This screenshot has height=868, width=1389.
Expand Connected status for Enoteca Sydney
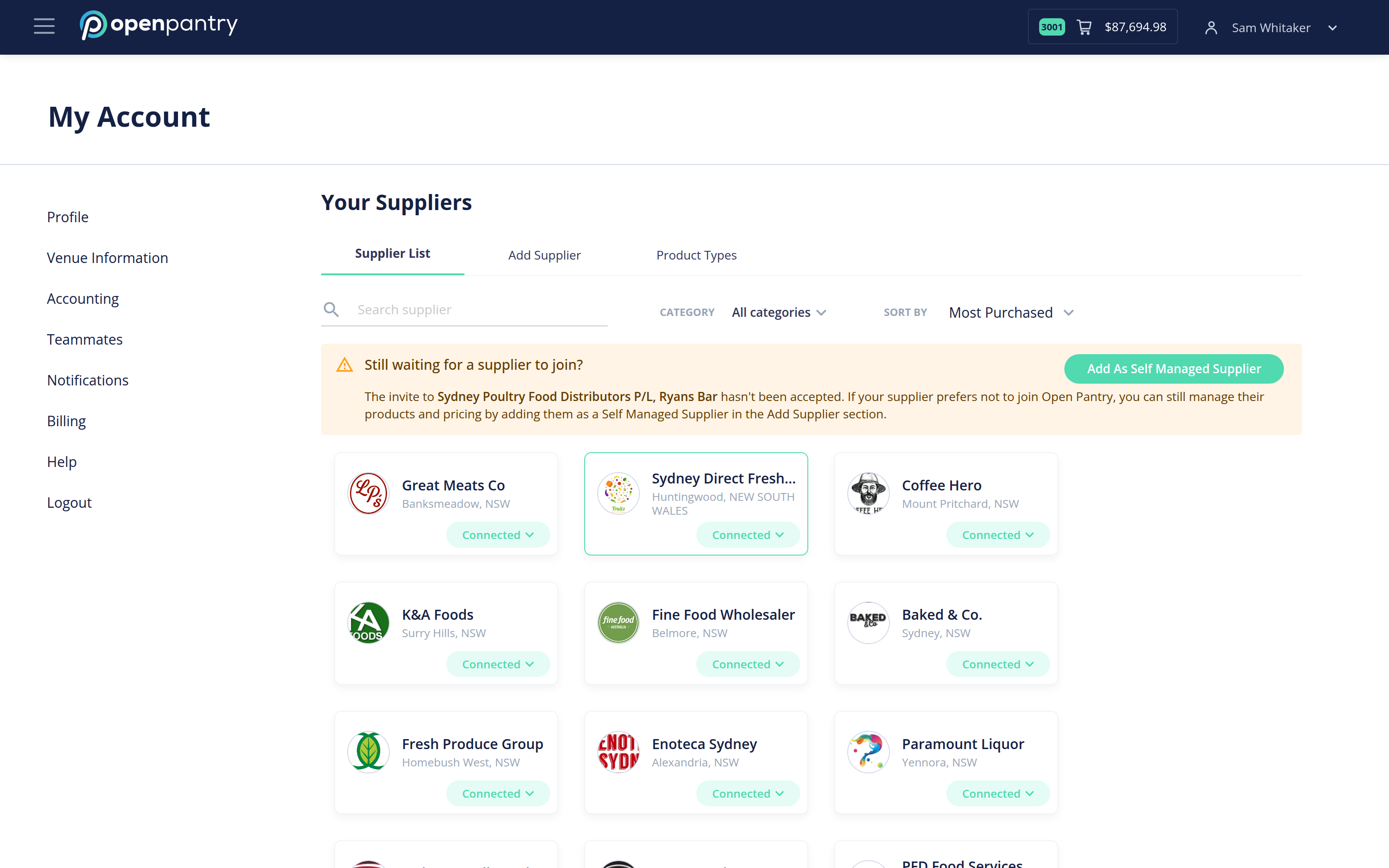point(747,793)
